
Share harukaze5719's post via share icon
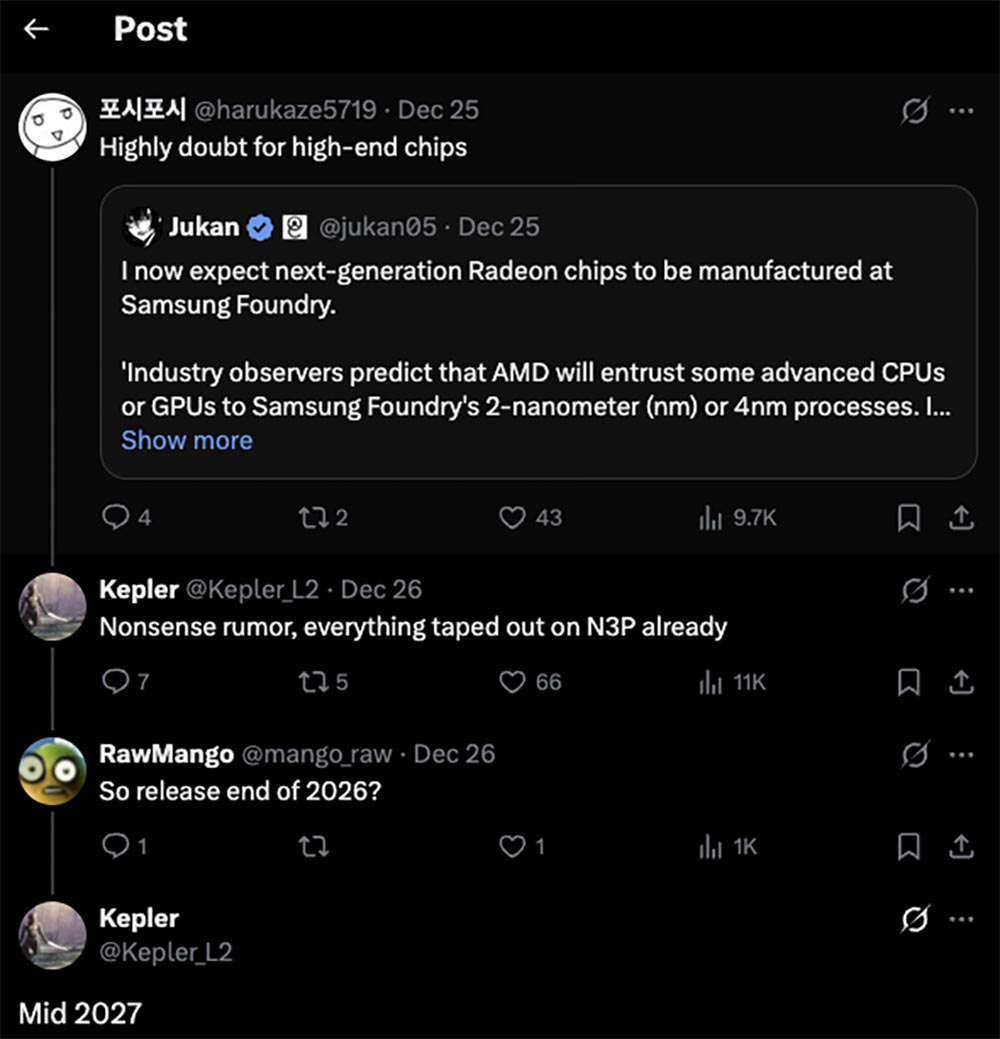pyautogui.click(x=960, y=517)
